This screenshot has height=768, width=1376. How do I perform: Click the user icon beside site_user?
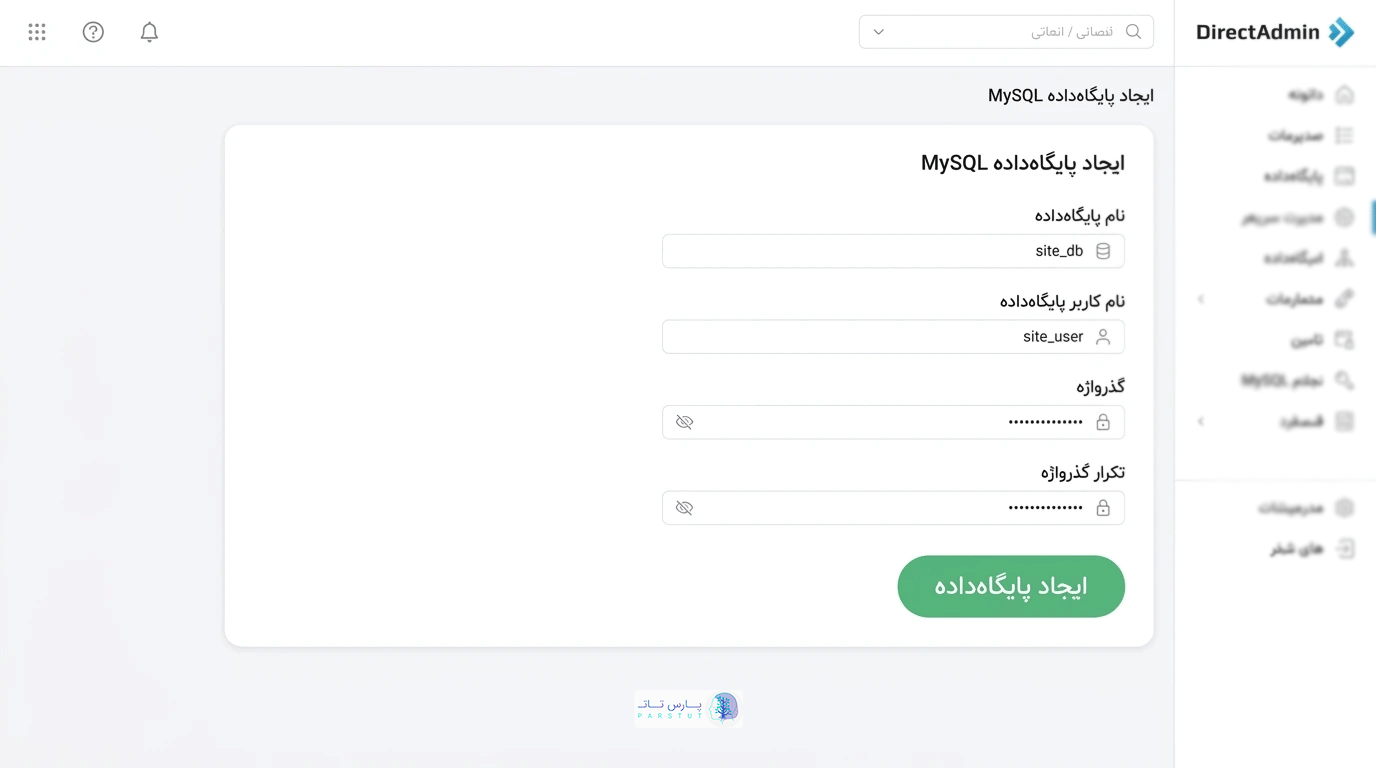click(1103, 337)
